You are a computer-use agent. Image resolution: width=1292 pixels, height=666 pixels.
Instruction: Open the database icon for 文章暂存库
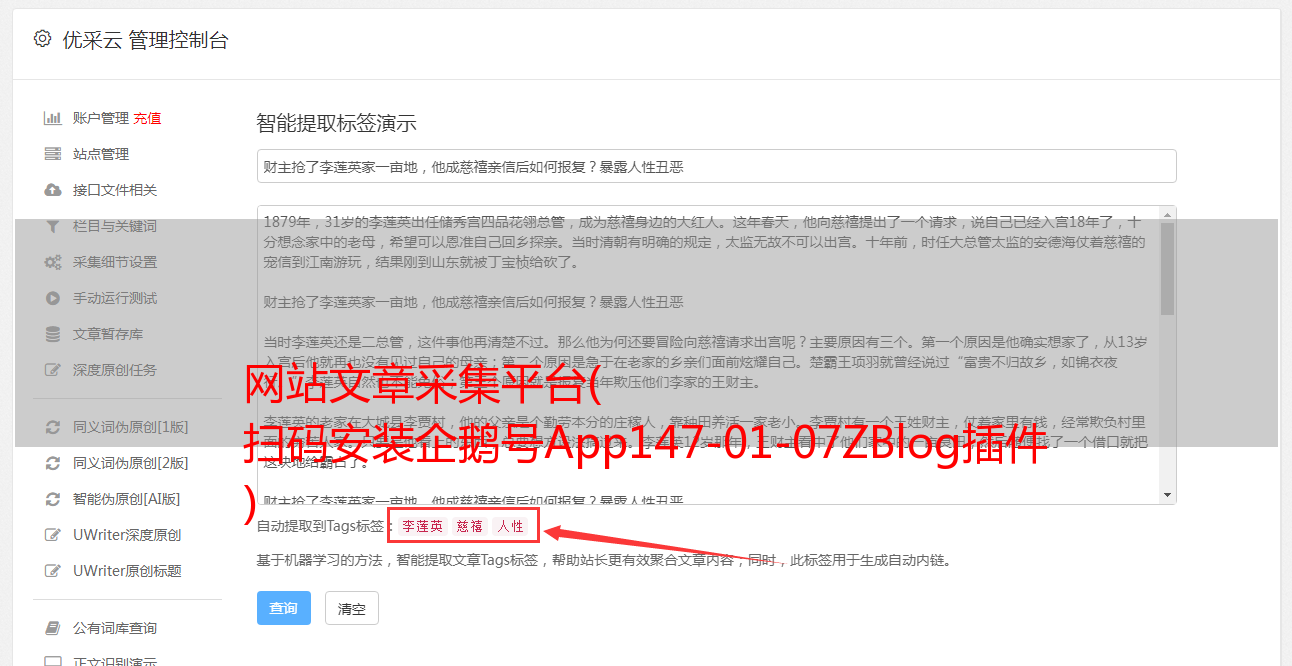coord(53,334)
